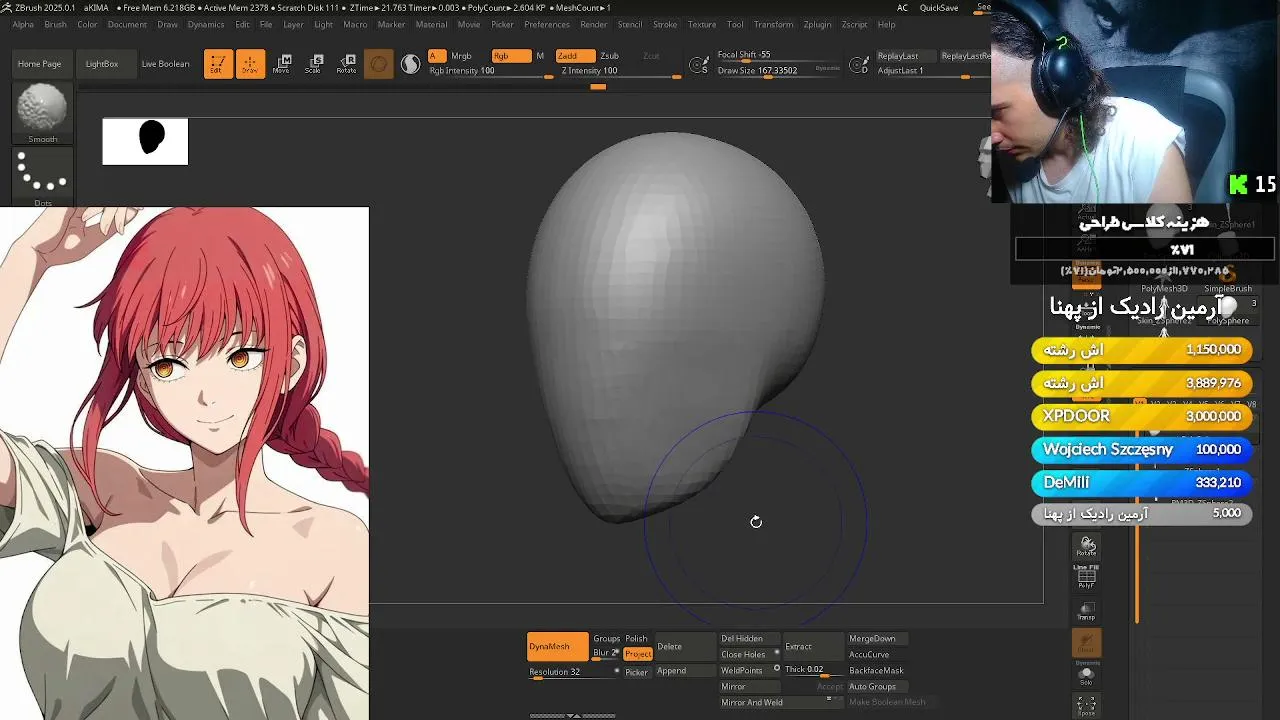Select the Move transform tool
1280x720 pixels.
(282, 64)
